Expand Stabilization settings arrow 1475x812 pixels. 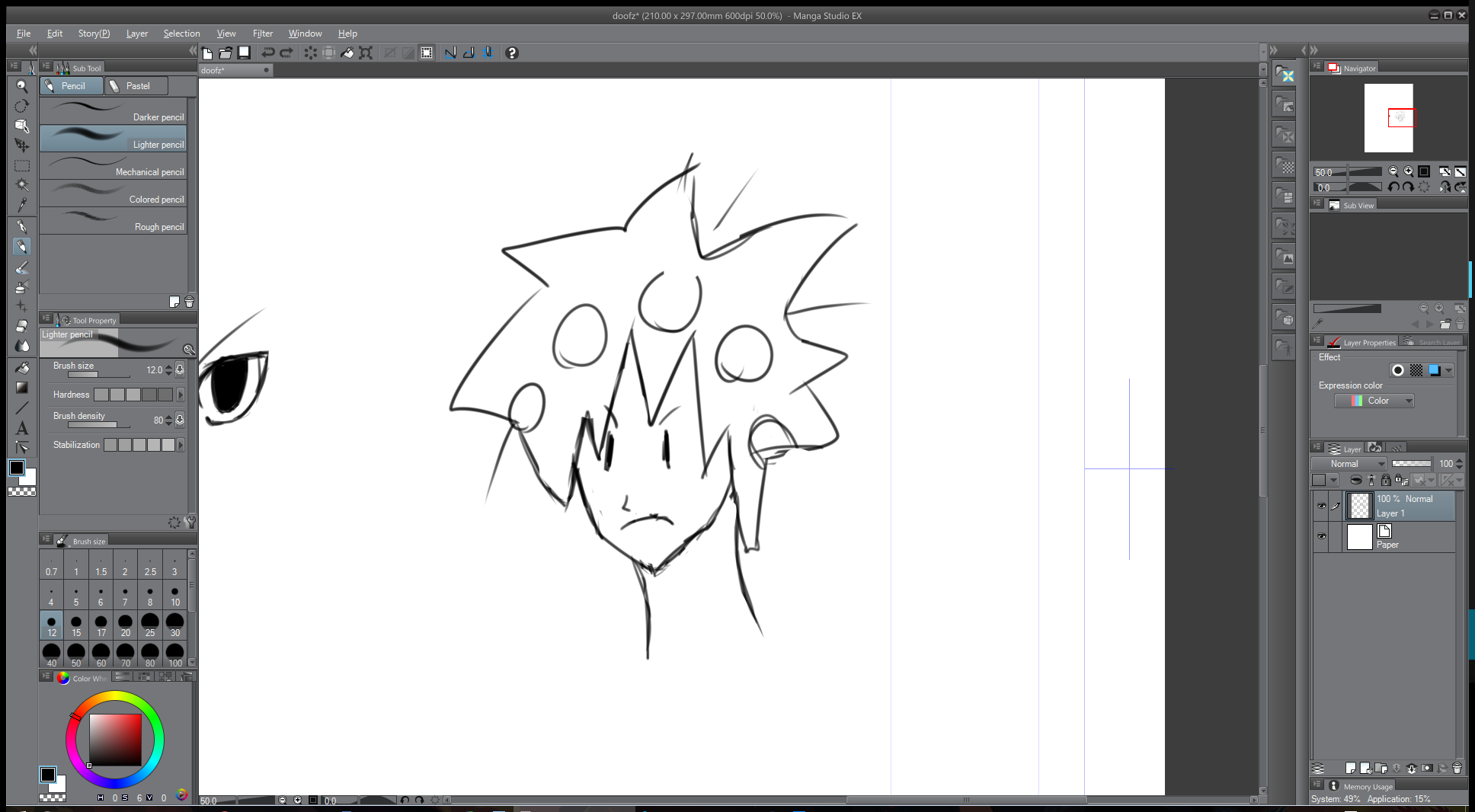coord(181,445)
